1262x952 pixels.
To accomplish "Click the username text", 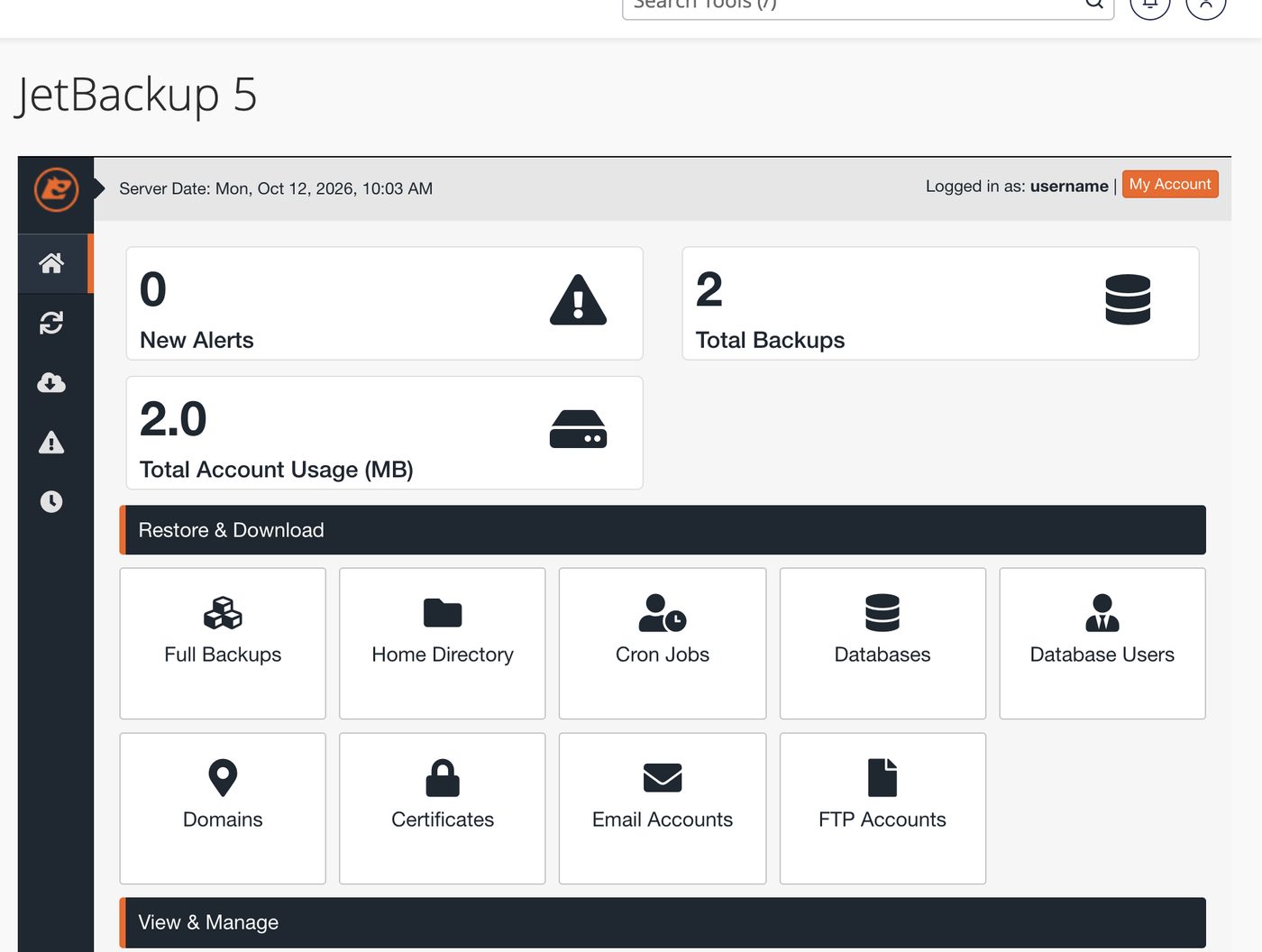I will coord(1069,186).
